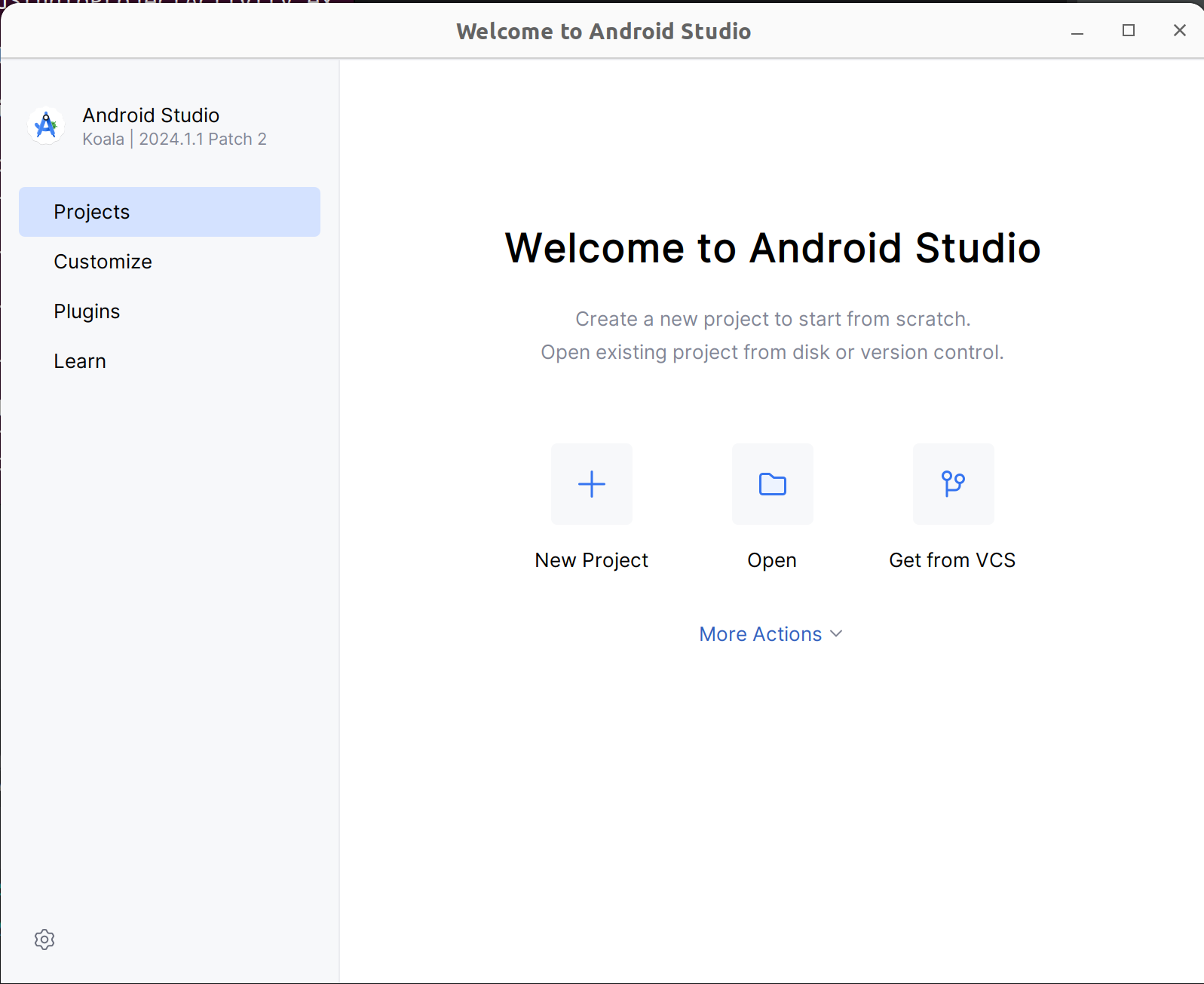Click the New Project plus icon
Viewport: 1204px width, 984px height.
592,484
